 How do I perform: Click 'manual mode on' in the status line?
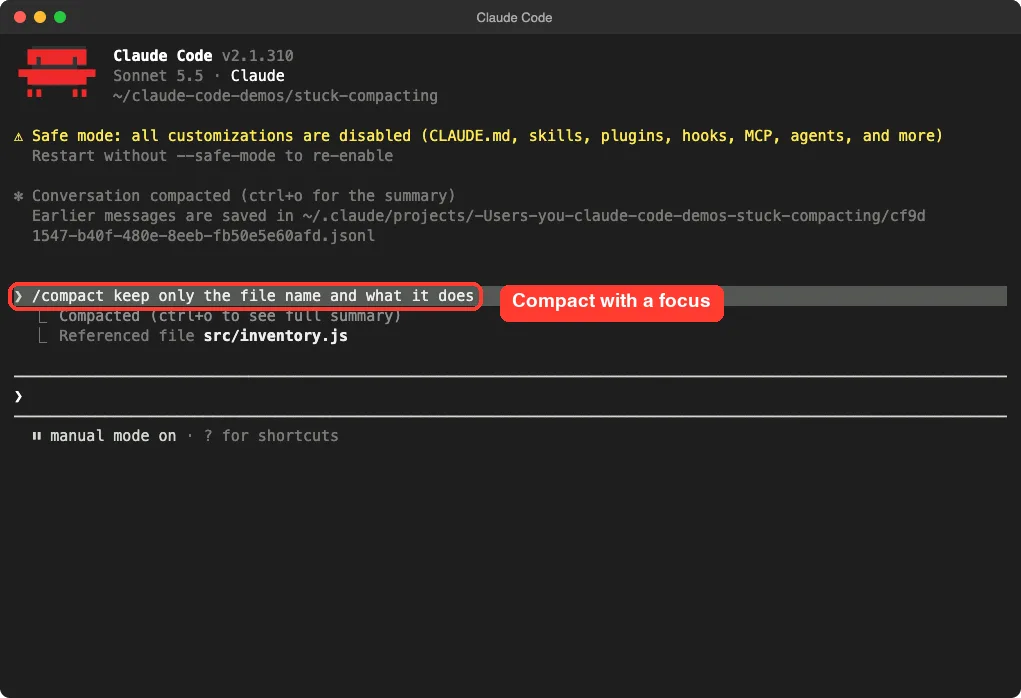click(x=113, y=436)
